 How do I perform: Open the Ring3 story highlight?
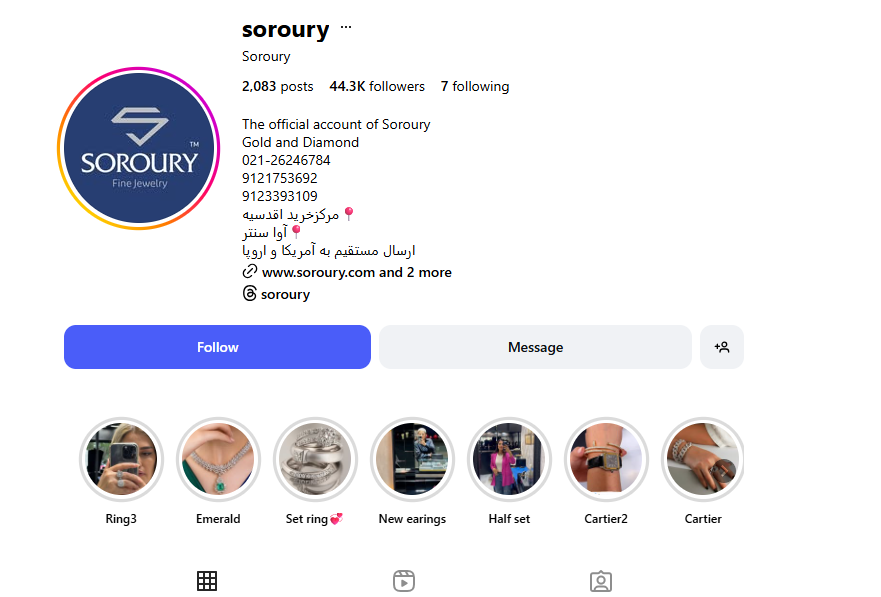[121, 459]
